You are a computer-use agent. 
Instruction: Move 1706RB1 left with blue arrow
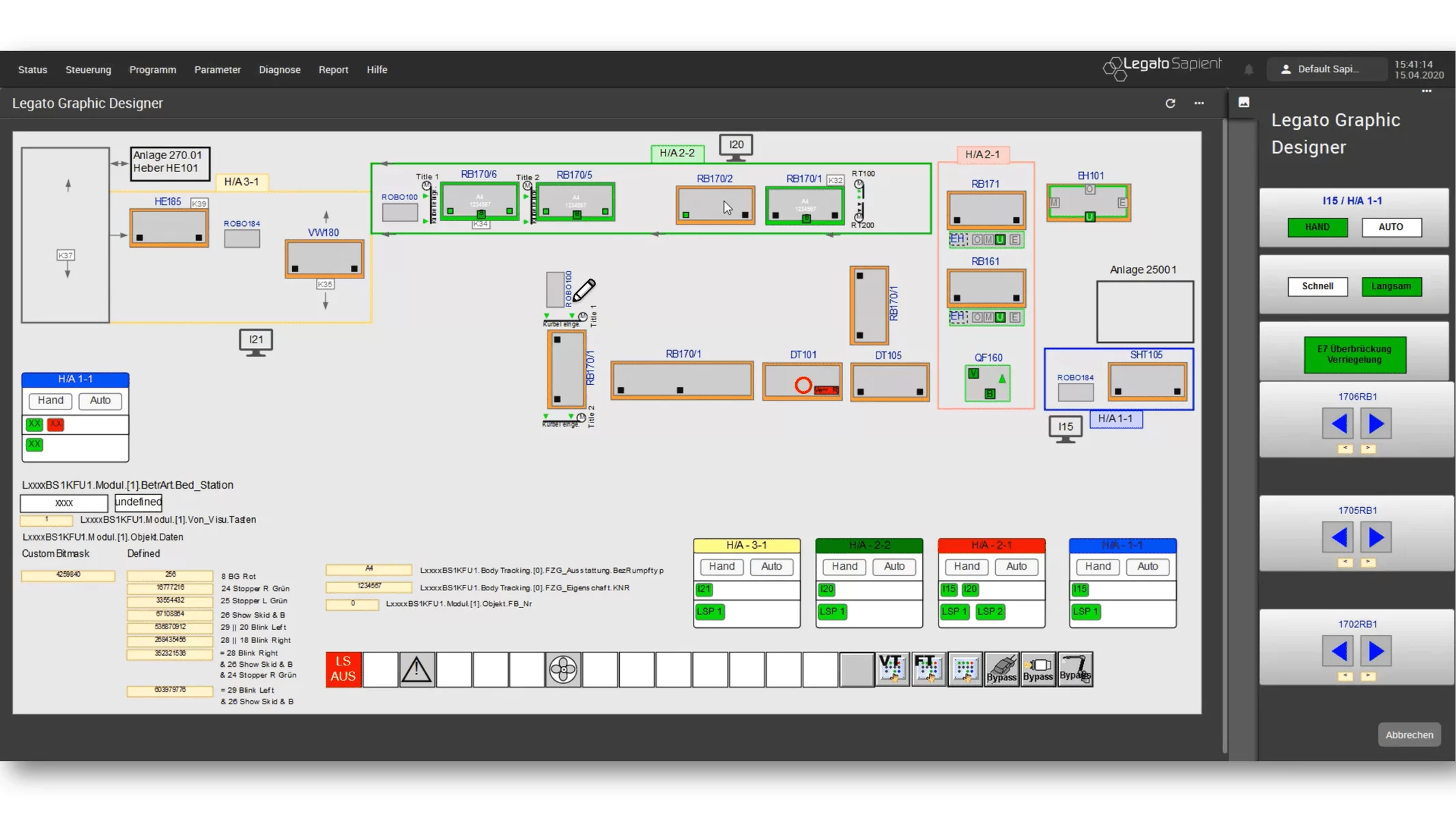coord(1339,424)
